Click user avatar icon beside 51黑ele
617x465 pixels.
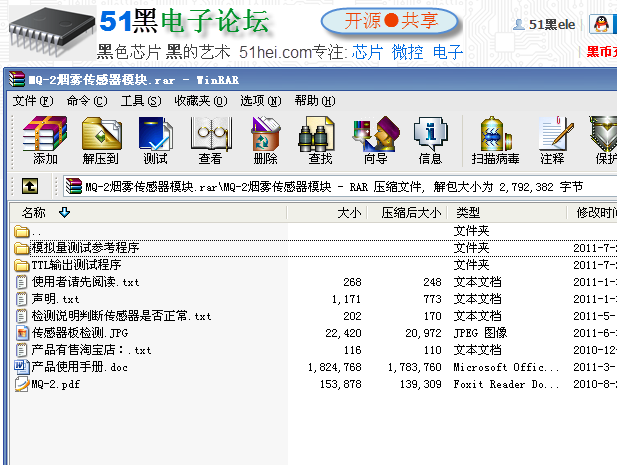(x=519, y=24)
